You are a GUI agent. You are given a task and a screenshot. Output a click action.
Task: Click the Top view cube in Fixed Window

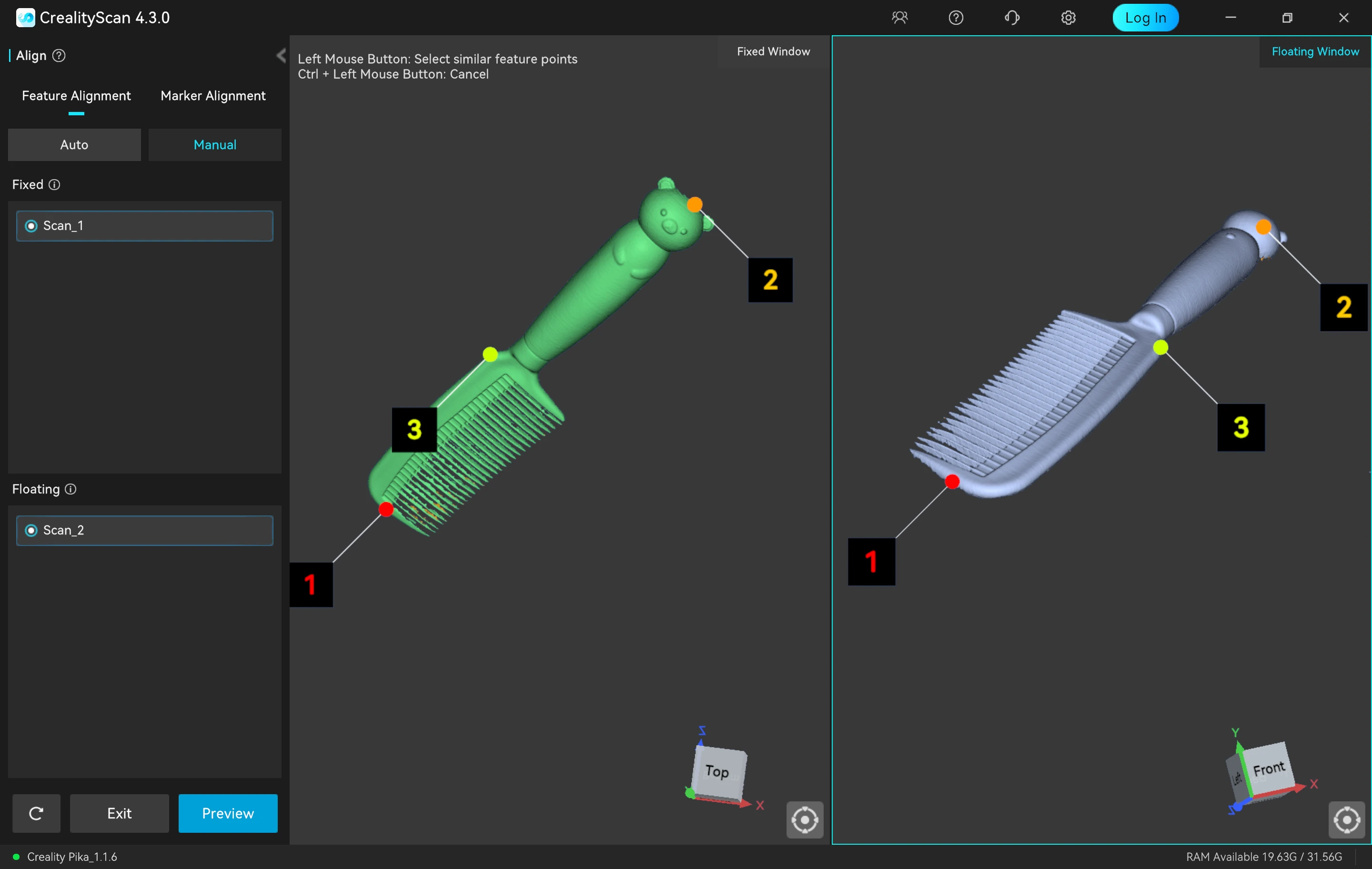coord(719,772)
